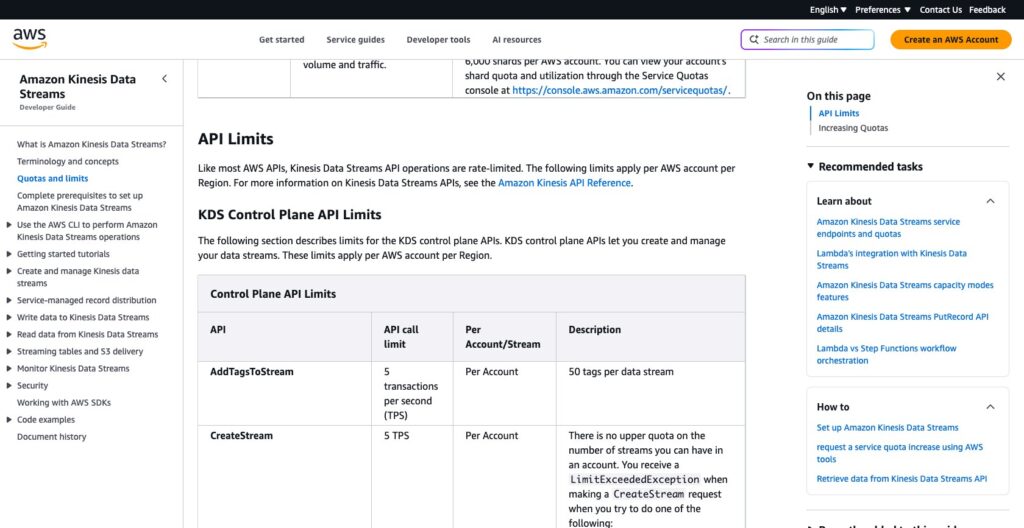The image size is (1024, 528).
Task: Open the Preferences dropdown
Action: [x=882, y=10]
